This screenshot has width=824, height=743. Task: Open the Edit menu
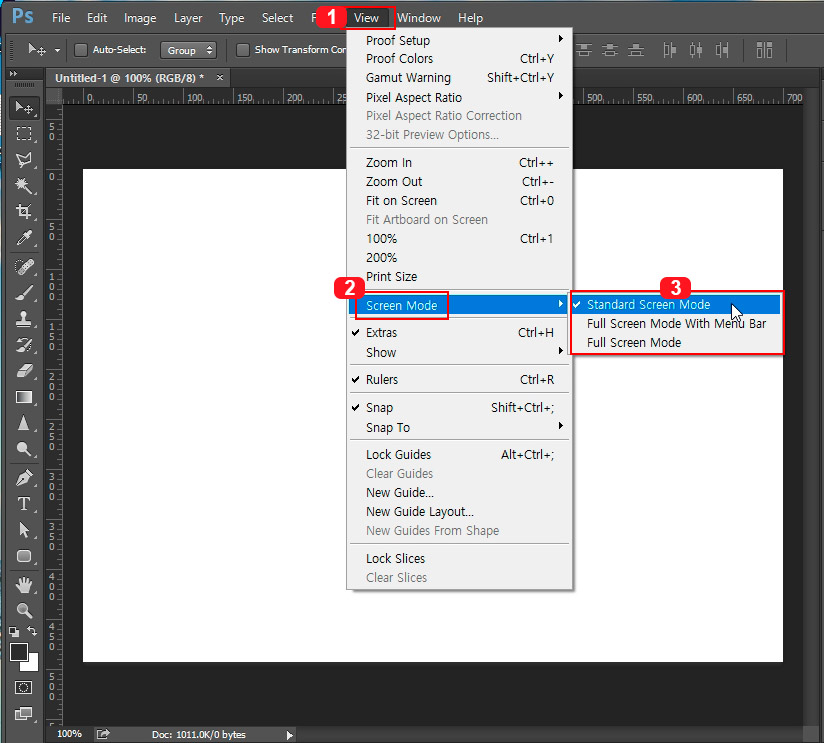(97, 18)
